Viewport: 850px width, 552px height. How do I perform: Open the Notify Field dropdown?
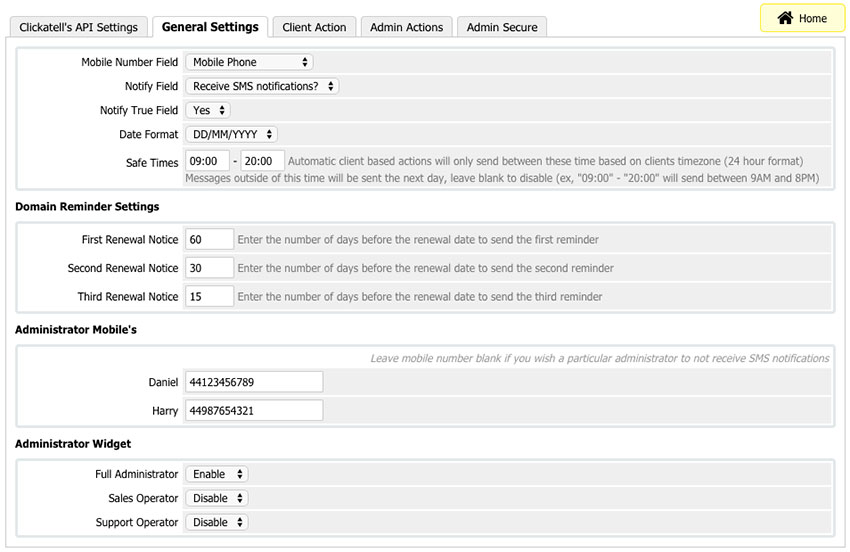[262, 86]
